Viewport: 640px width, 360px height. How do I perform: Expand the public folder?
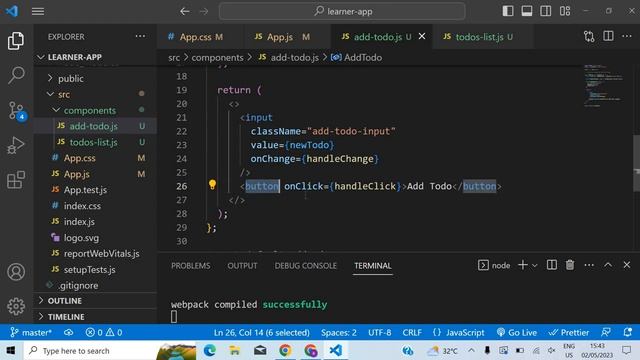(x=95, y=78)
